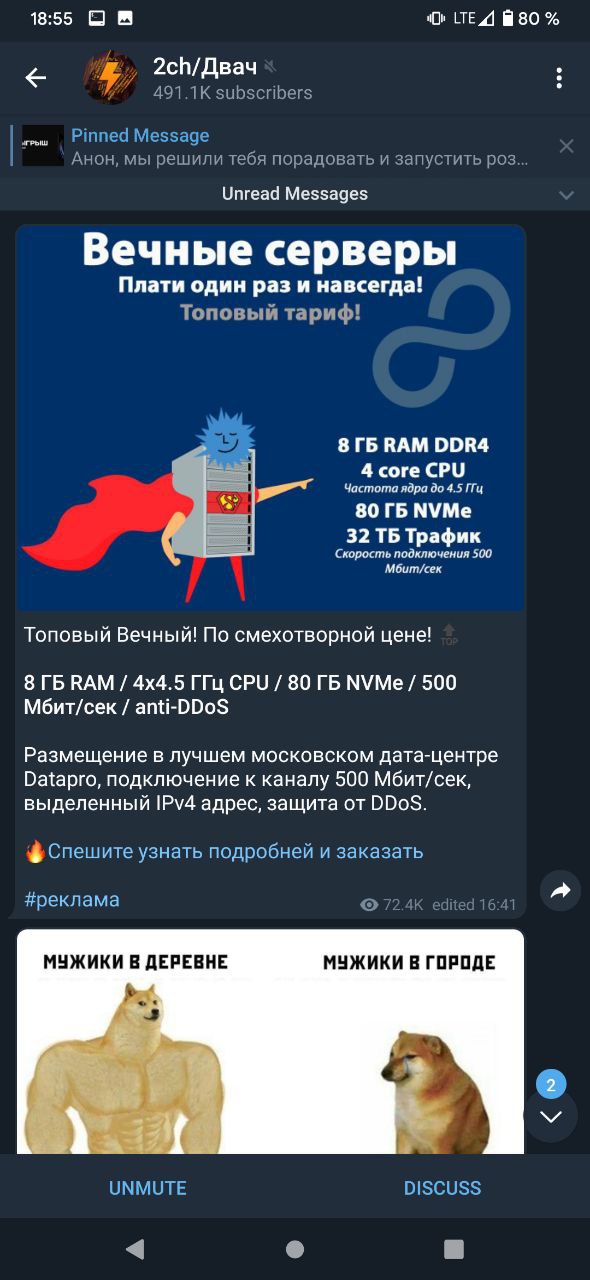
Task: Open the DISCUSS group button
Action: tap(442, 1188)
